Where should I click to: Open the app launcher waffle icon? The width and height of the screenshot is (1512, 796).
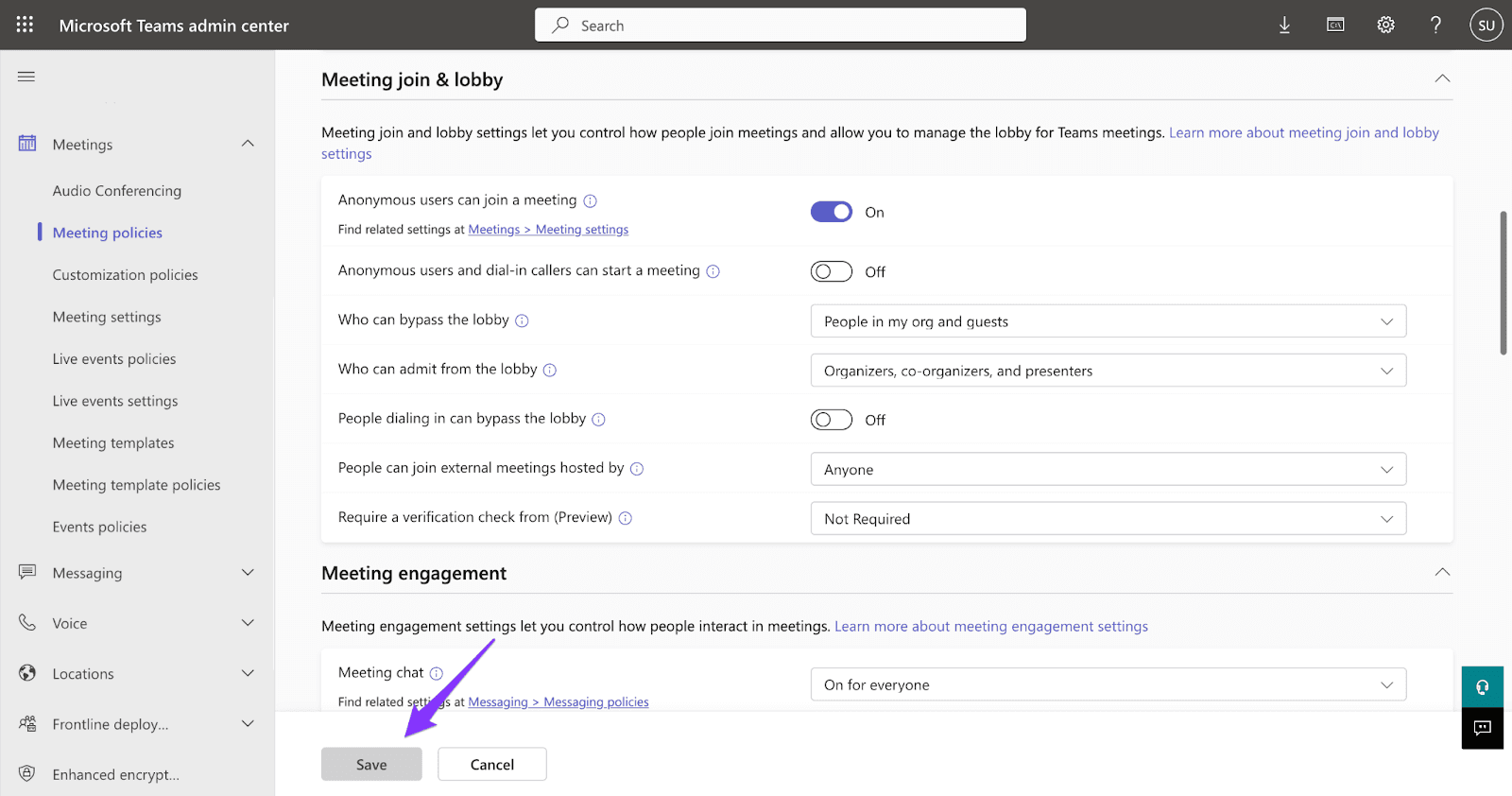pyautogui.click(x=25, y=25)
